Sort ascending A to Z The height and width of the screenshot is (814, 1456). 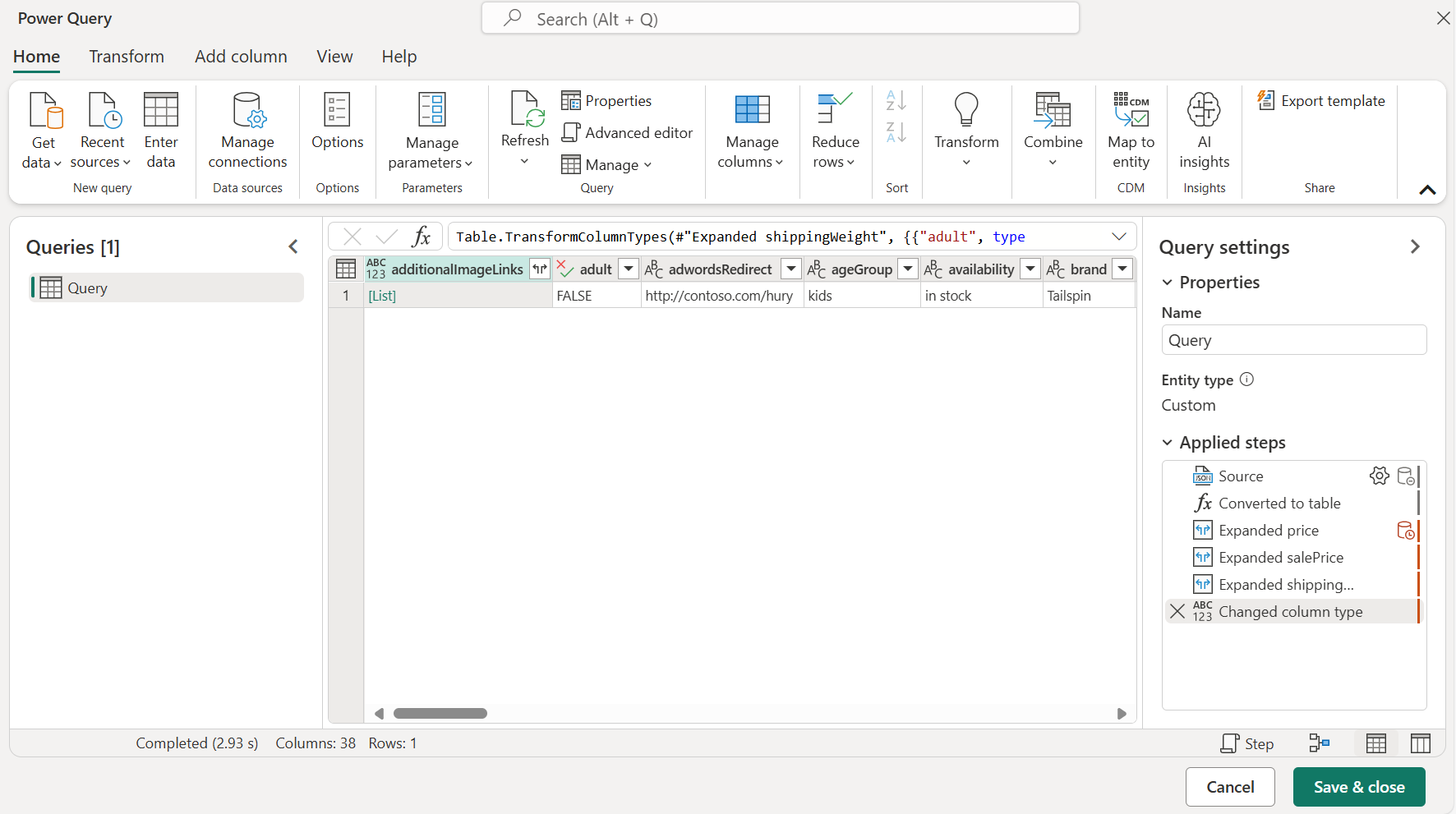click(x=896, y=100)
